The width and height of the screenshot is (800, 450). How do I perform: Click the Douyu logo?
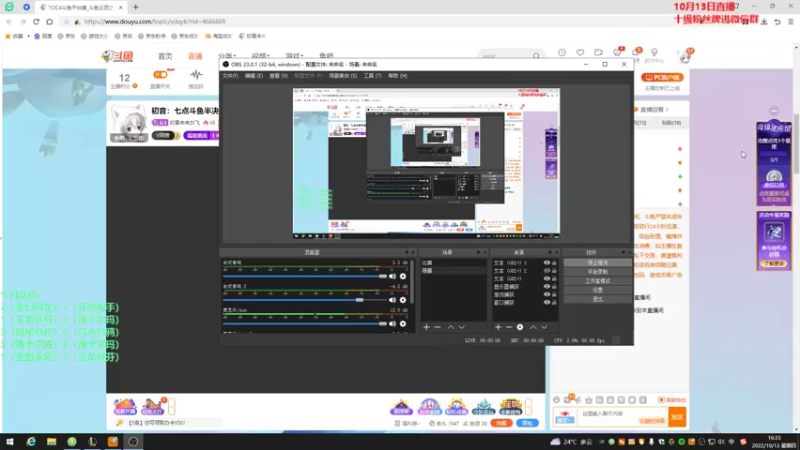[118, 56]
